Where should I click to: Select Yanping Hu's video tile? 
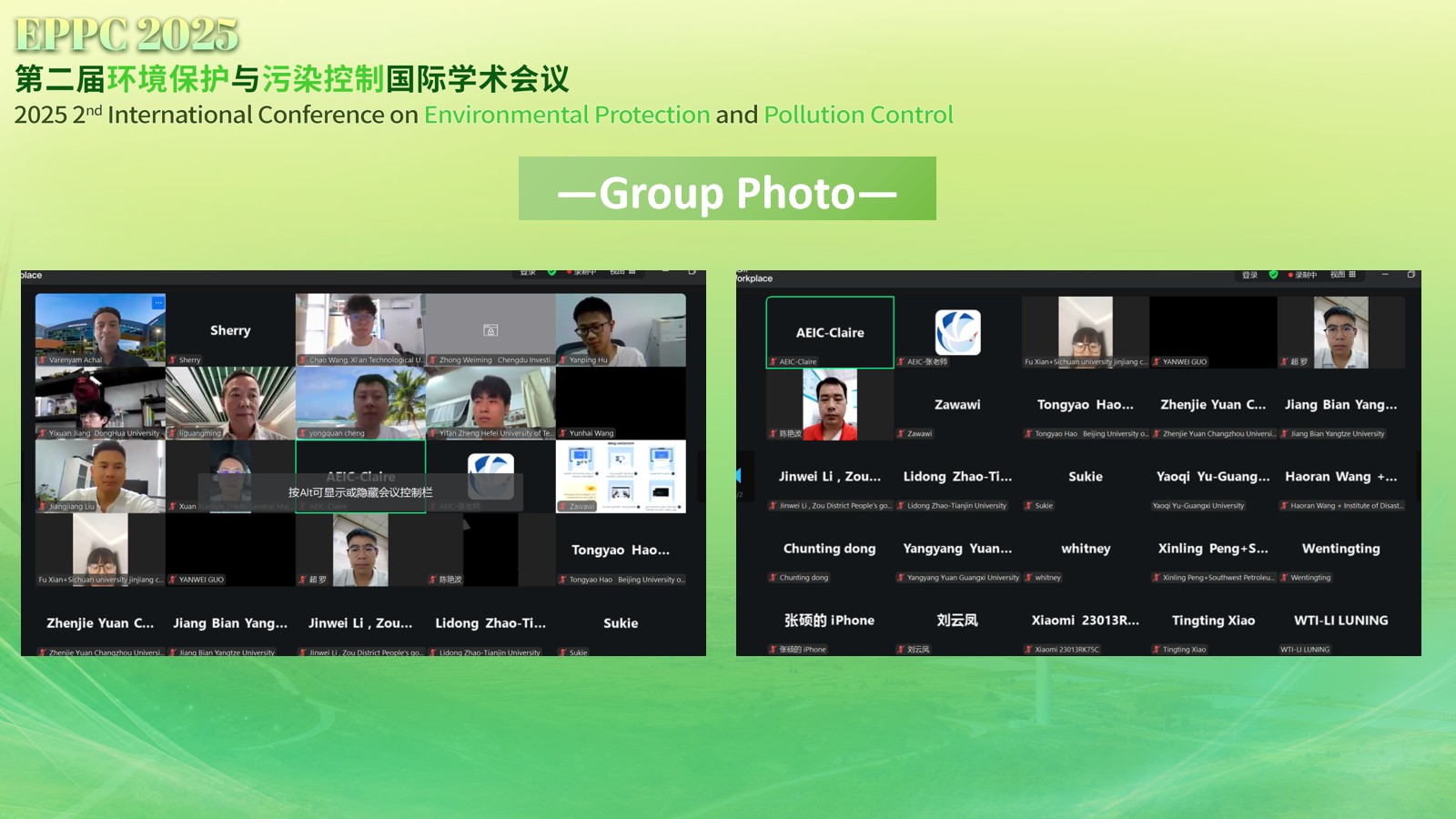[621, 329]
